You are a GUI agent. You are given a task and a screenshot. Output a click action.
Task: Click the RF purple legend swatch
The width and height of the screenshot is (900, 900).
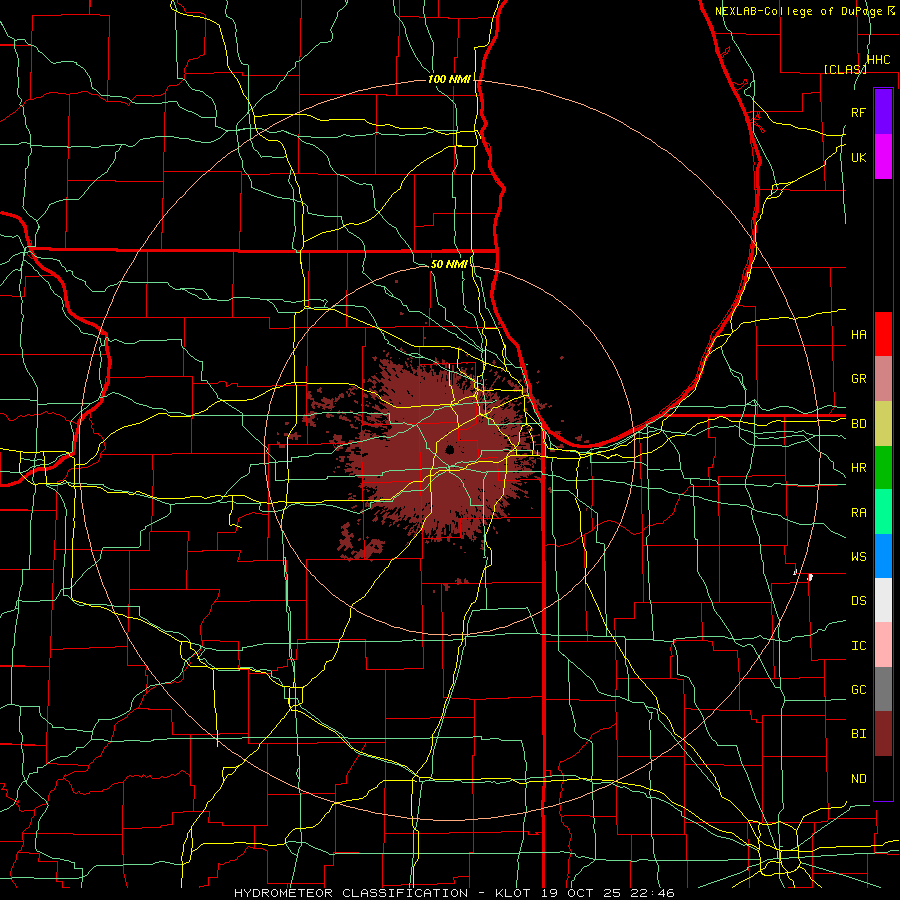883,112
